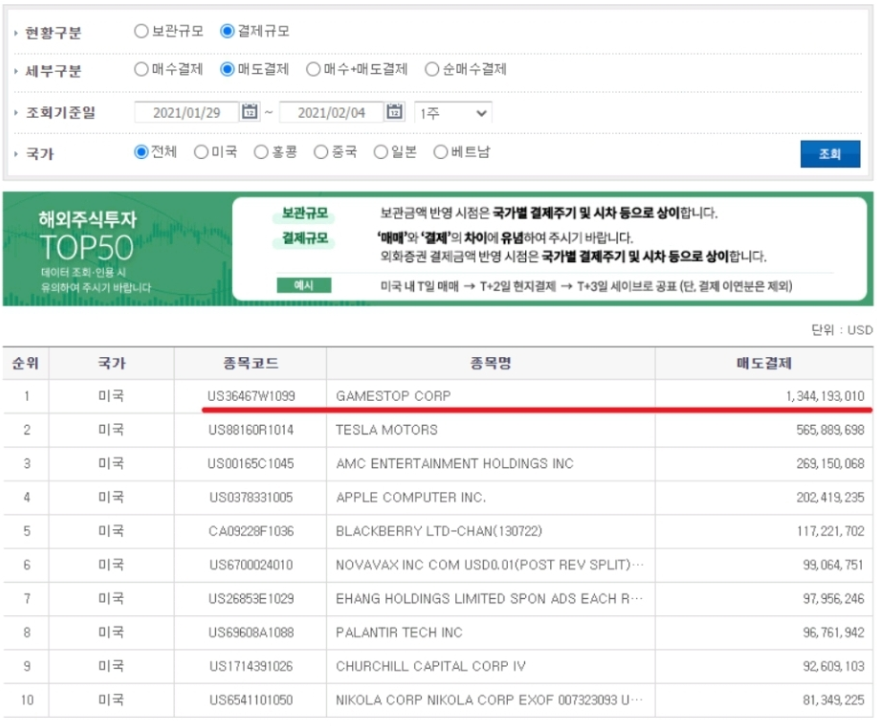Viewport: 879px width, 726px height.
Task: Open the start date calendar picker icon
Action: 249,112
